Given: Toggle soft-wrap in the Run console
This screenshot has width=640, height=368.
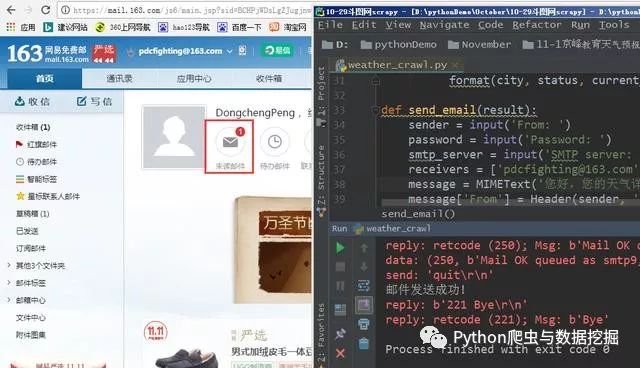Looking at the screenshot, I should pos(364,286).
